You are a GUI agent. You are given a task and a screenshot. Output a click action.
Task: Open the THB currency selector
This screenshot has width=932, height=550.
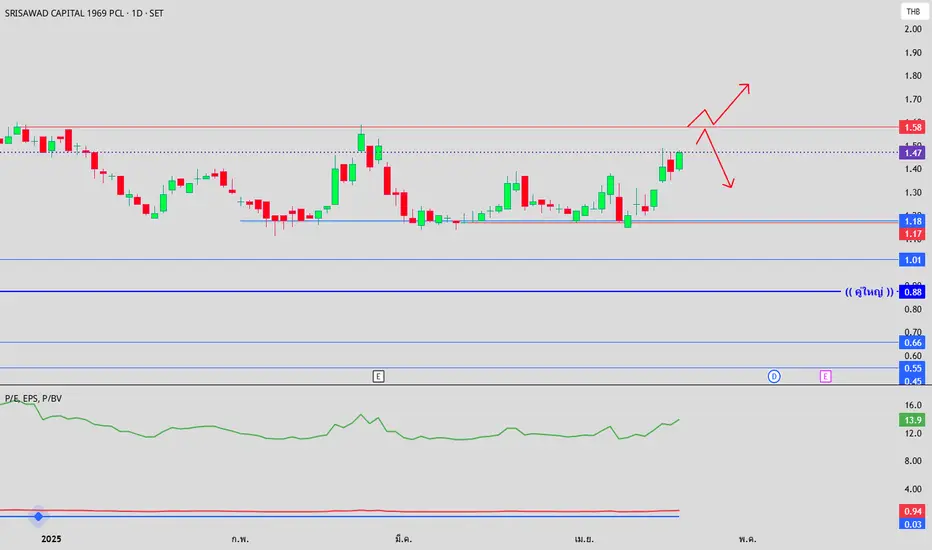click(914, 11)
